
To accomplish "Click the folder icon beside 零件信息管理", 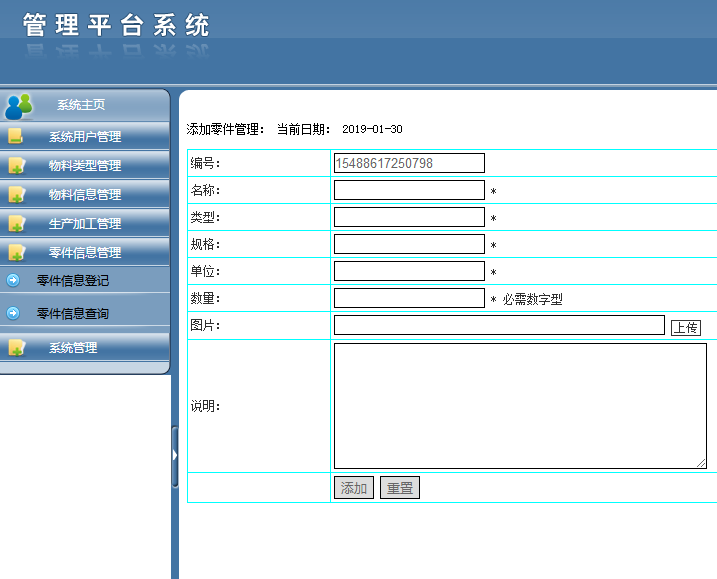I will click(x=16, y=252).
